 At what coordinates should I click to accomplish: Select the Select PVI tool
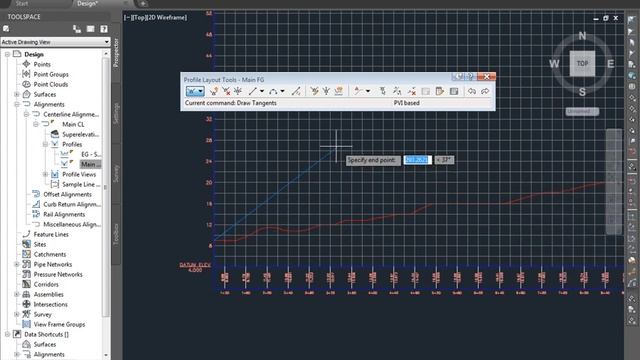click(382, 91)
